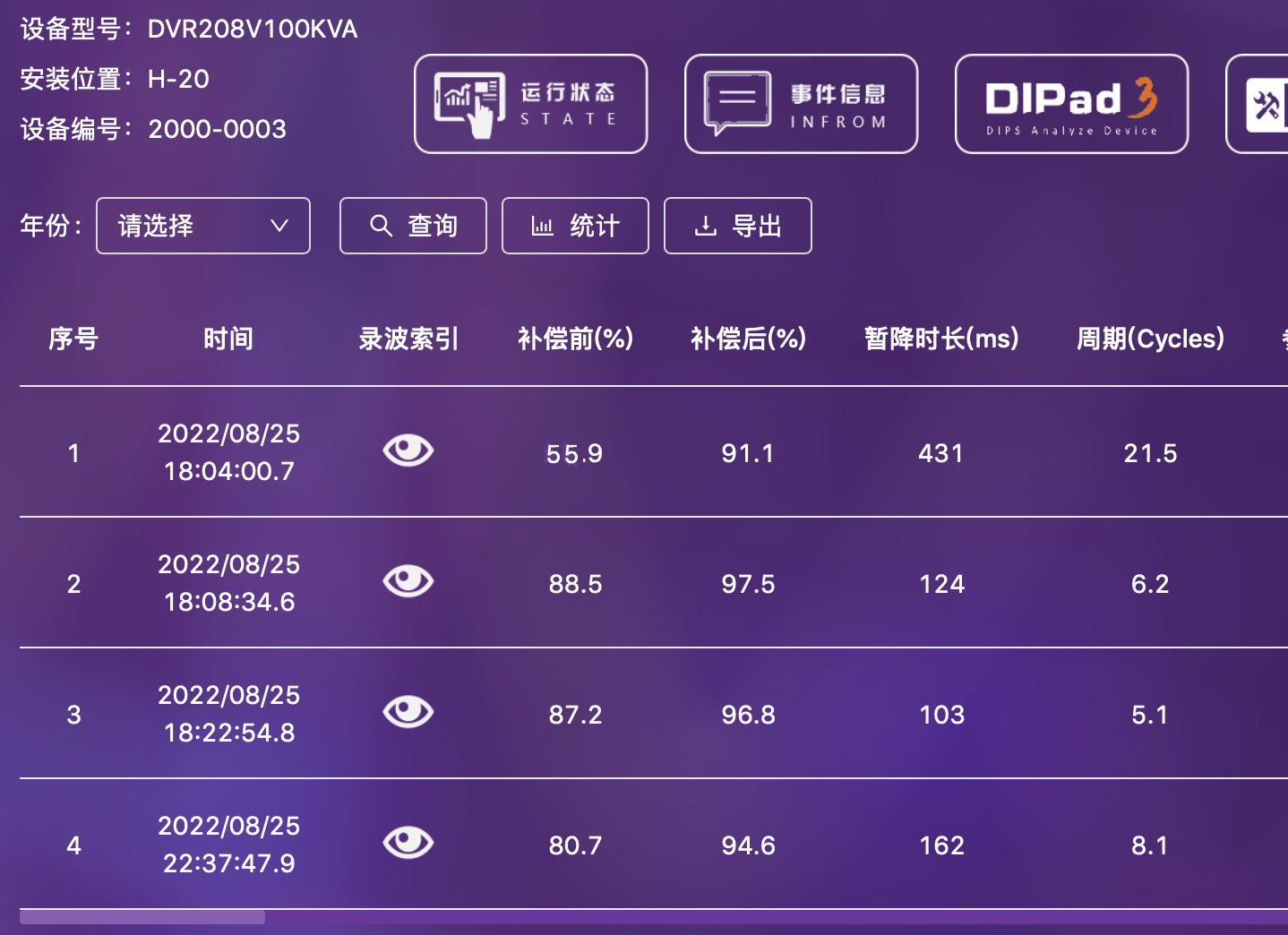View waveform for record 1 eye icon
The width and height of the screenshot is (1288, 935).
[408, 450]
